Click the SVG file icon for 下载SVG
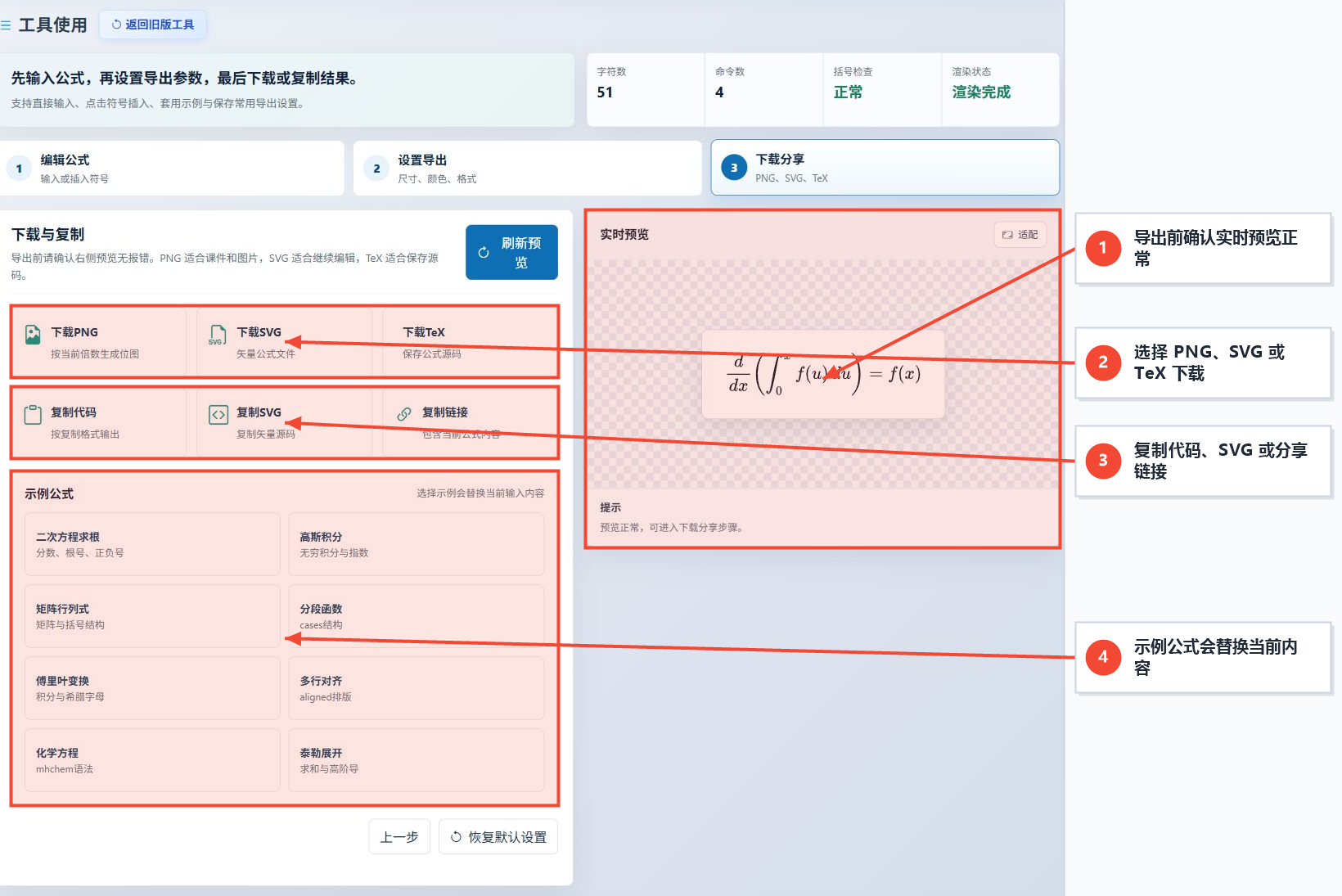1342x896 pixels. coord(218,334)
